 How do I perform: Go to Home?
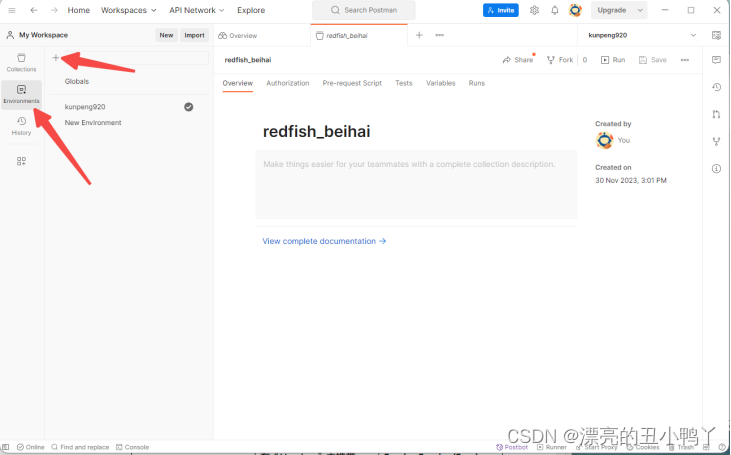click(x=78, y=10)
